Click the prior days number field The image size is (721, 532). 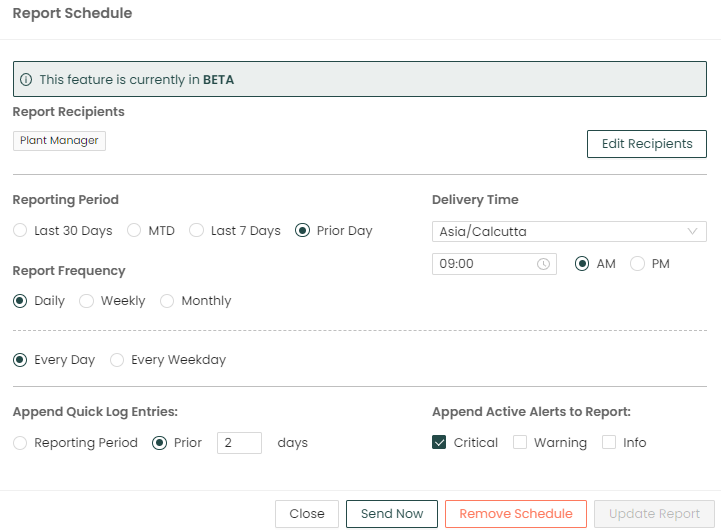point(239,442)
